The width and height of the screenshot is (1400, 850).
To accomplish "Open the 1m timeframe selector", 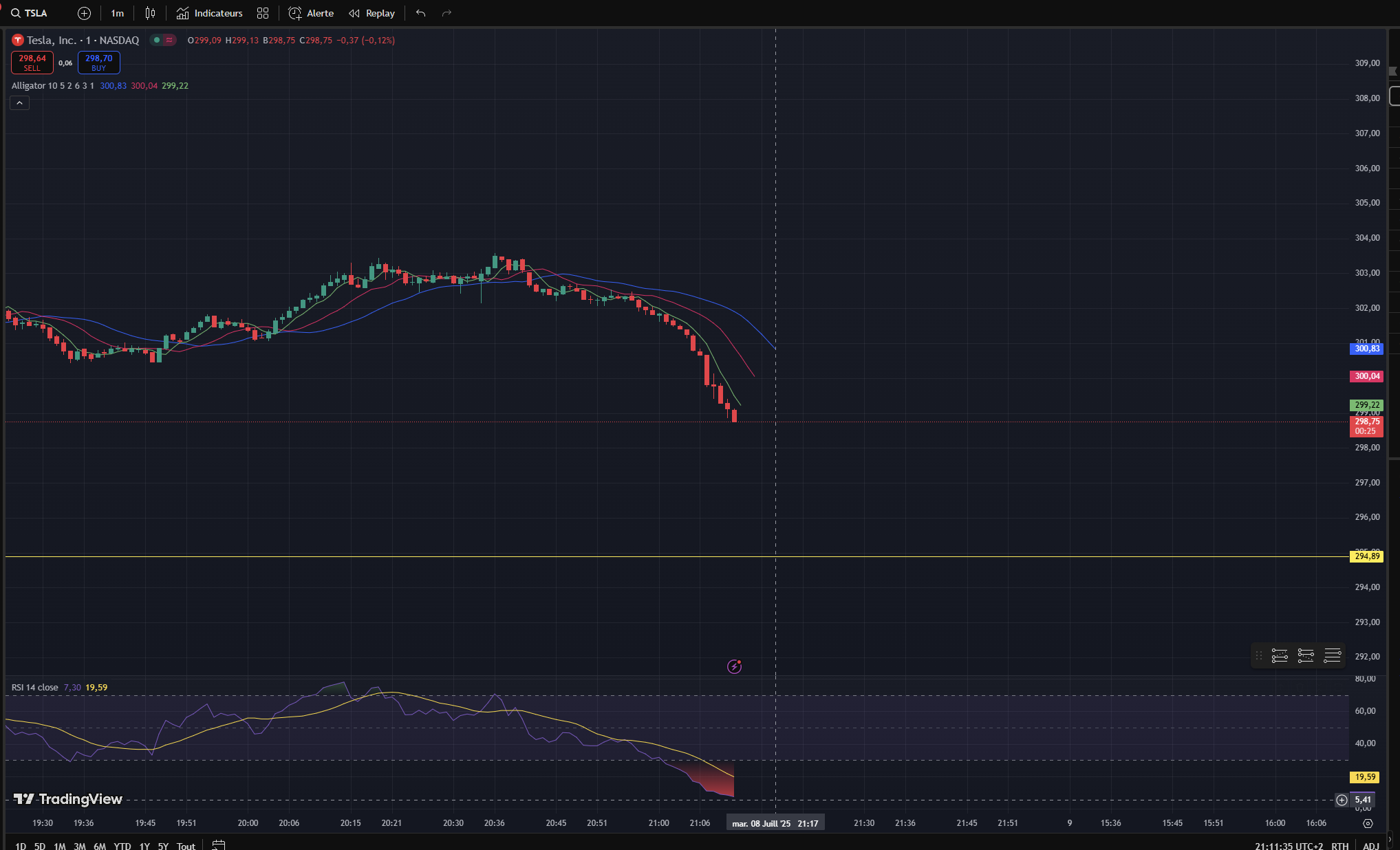I will (x=118, y=13).
